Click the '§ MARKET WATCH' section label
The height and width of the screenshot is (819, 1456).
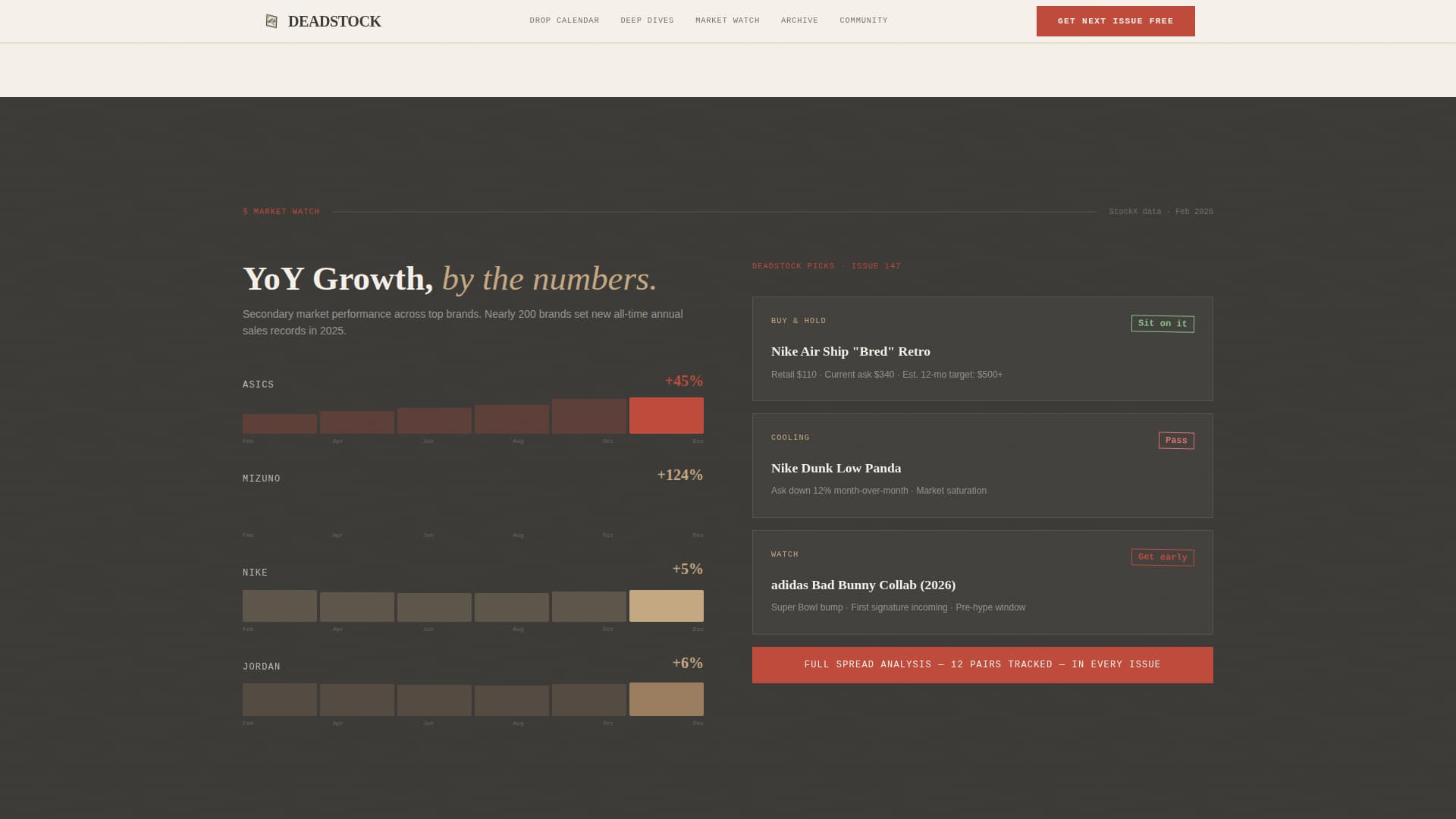281,212
